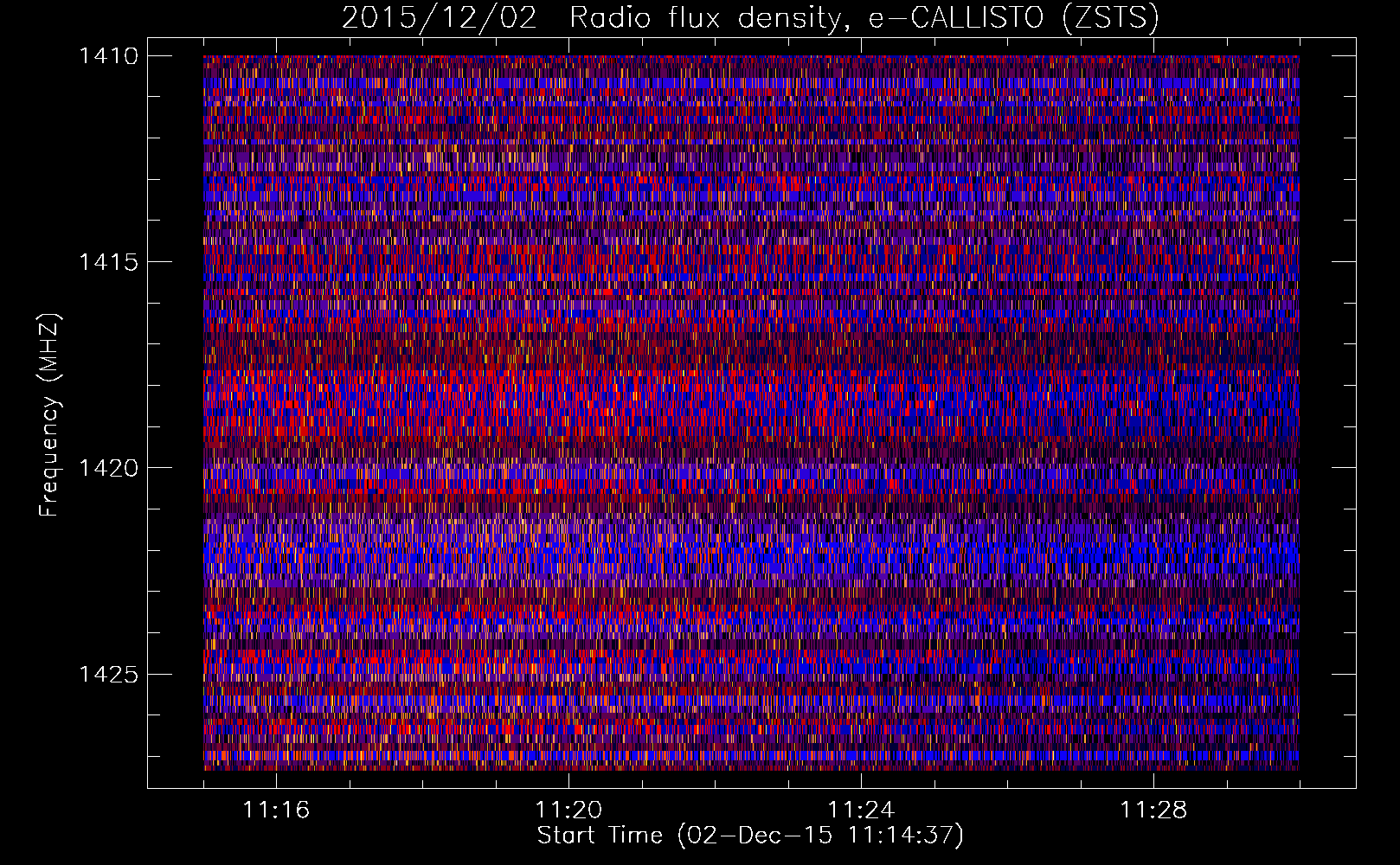Image resolution: width=1400 pixels, height=865 pixels.
Task: Click the 11:20 time tick label
Action: coord(568,811)
